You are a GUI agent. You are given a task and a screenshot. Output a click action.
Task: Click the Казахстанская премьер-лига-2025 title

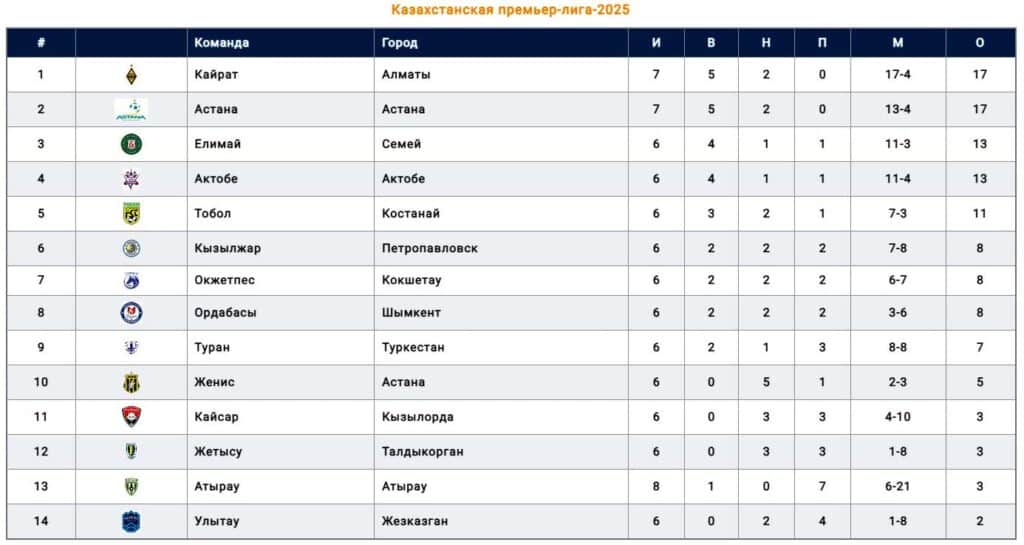pos(511,10)
